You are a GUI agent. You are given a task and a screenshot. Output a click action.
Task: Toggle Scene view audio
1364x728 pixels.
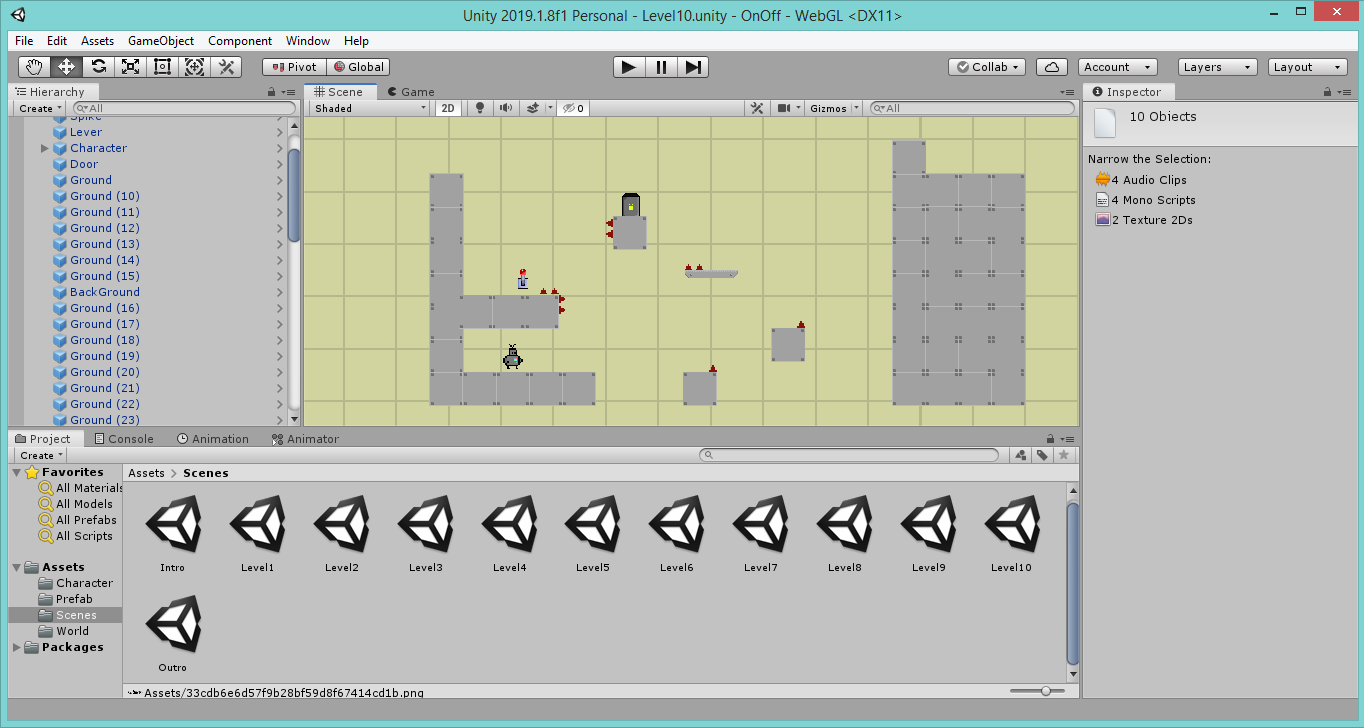[x=506, y=108]
